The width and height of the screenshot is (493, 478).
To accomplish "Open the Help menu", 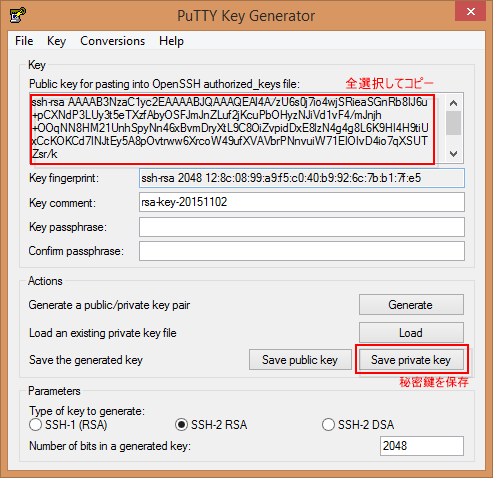I will [x=171, y=41].
